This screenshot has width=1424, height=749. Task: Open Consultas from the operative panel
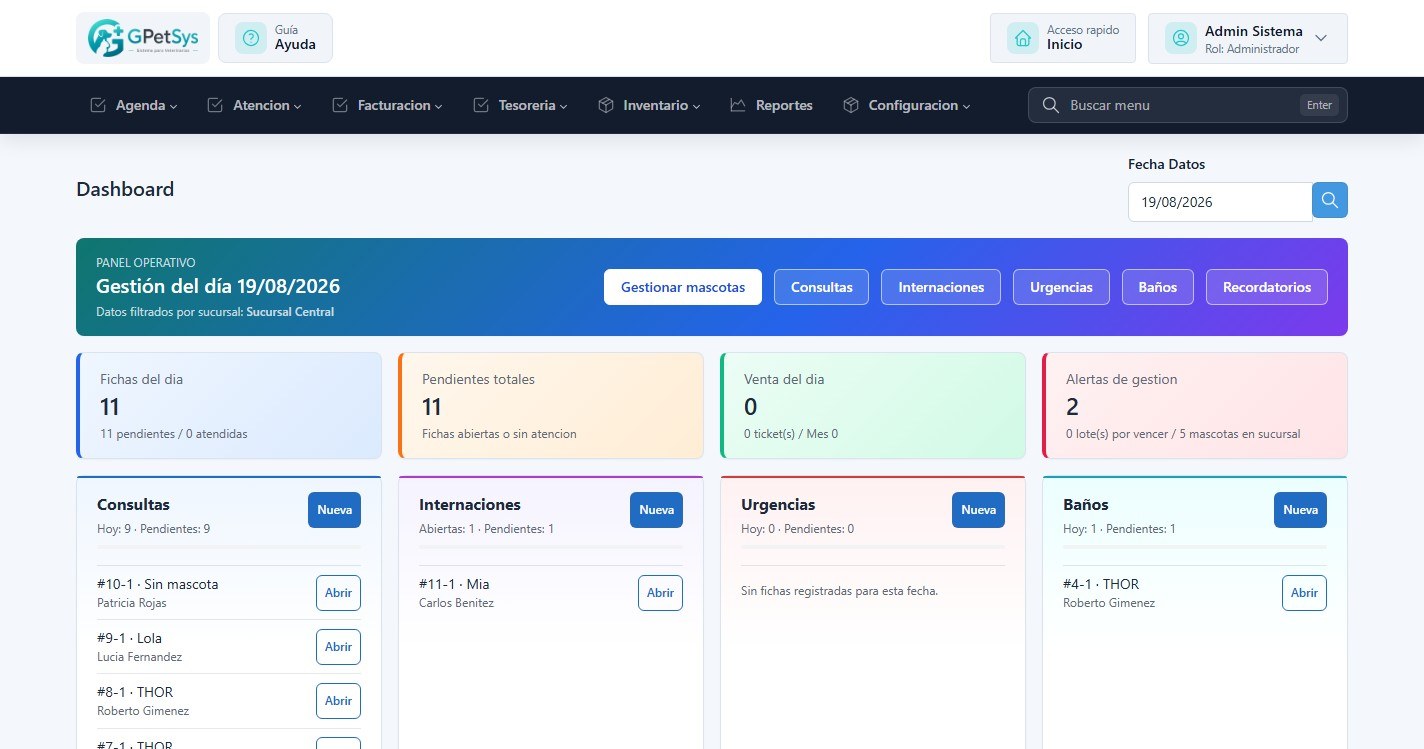821,287
